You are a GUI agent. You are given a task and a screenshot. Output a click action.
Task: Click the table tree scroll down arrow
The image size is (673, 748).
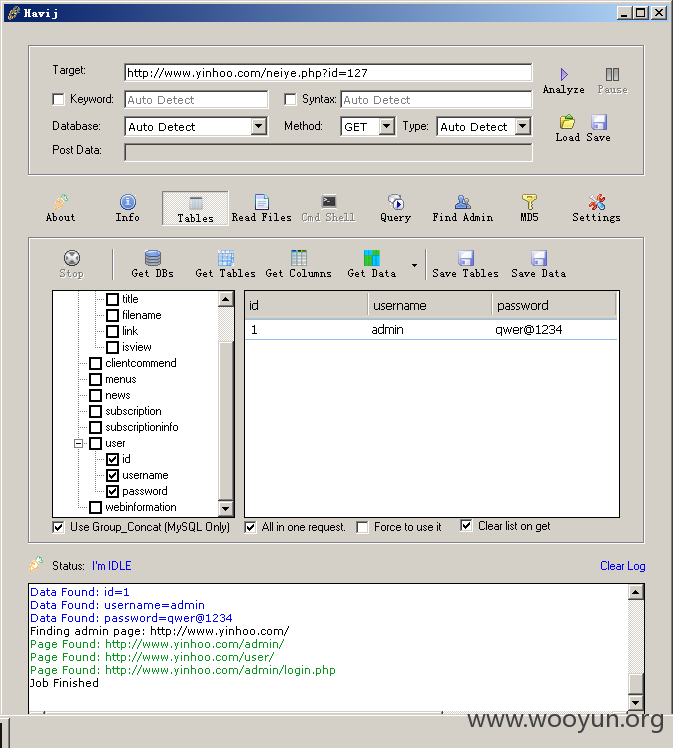[226, 509]
